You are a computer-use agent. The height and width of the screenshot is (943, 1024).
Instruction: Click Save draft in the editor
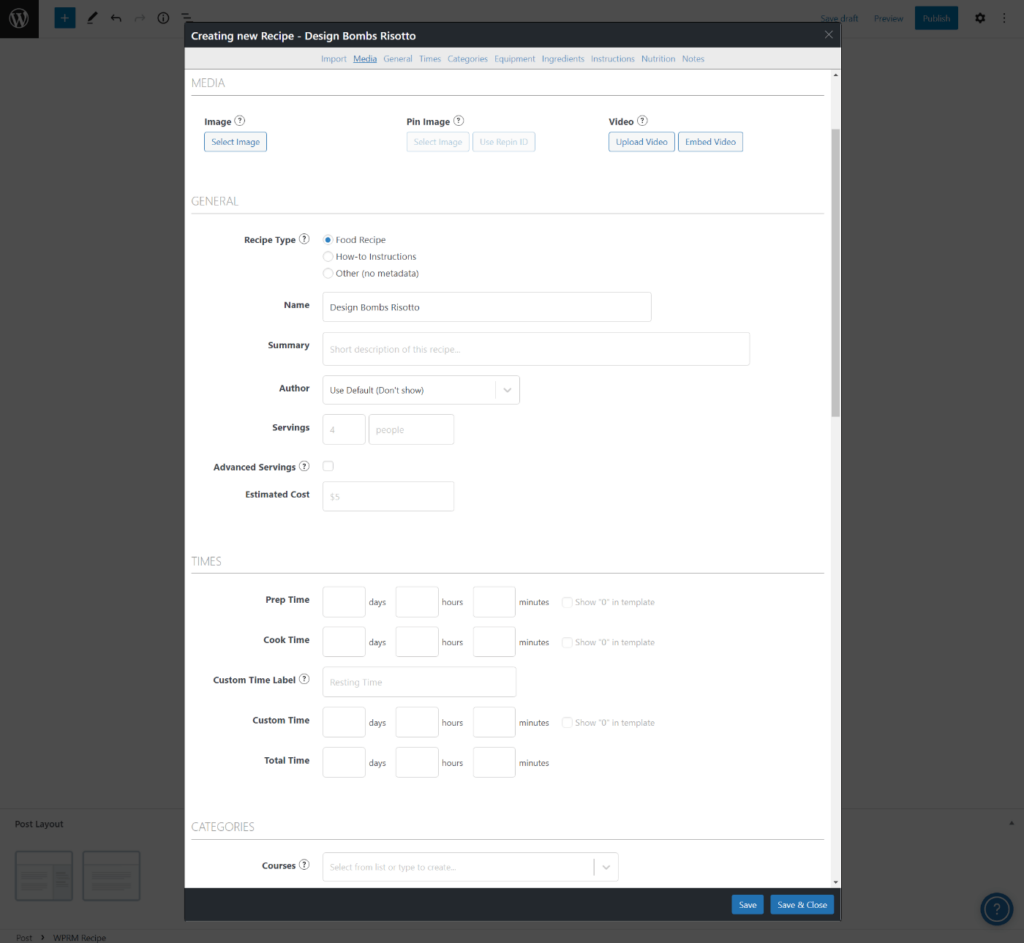click(x=839, y=18)
